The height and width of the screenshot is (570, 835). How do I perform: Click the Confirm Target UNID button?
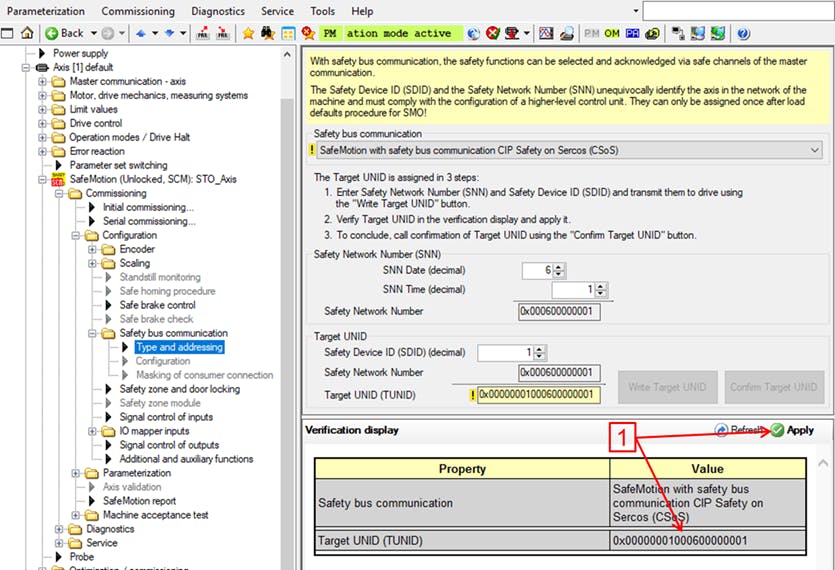774,387
